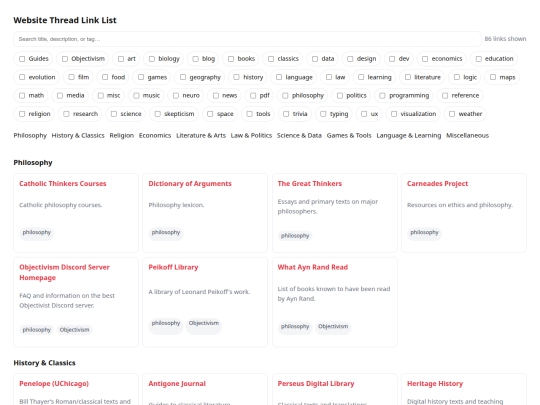Jump to the Religion category
540x405 pixels.
tap(122, 135)
